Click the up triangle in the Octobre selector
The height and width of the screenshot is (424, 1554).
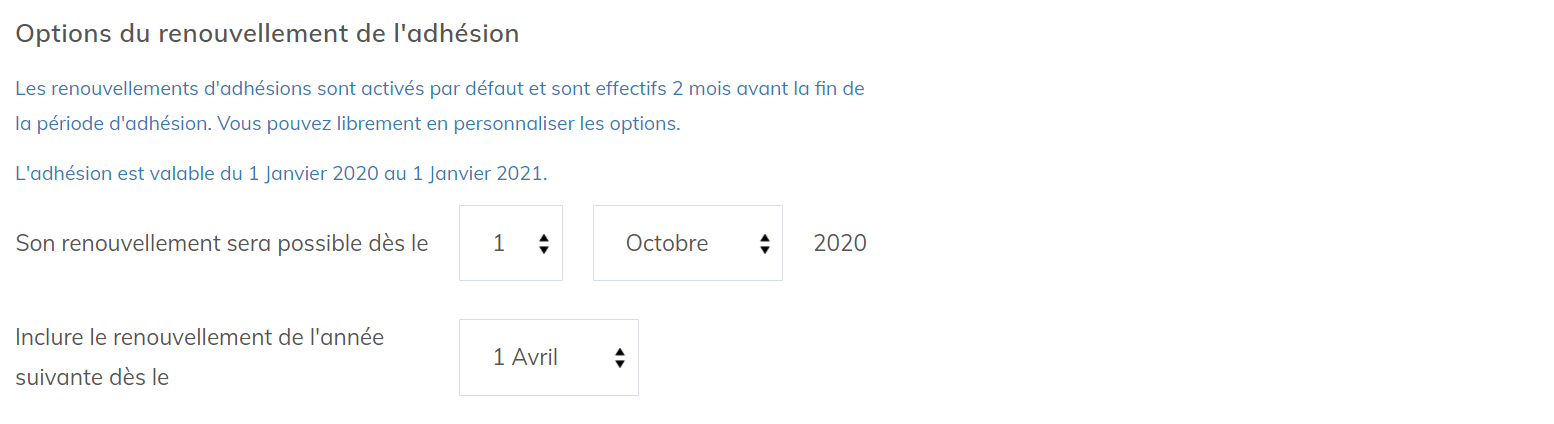(x=765, y=238)
